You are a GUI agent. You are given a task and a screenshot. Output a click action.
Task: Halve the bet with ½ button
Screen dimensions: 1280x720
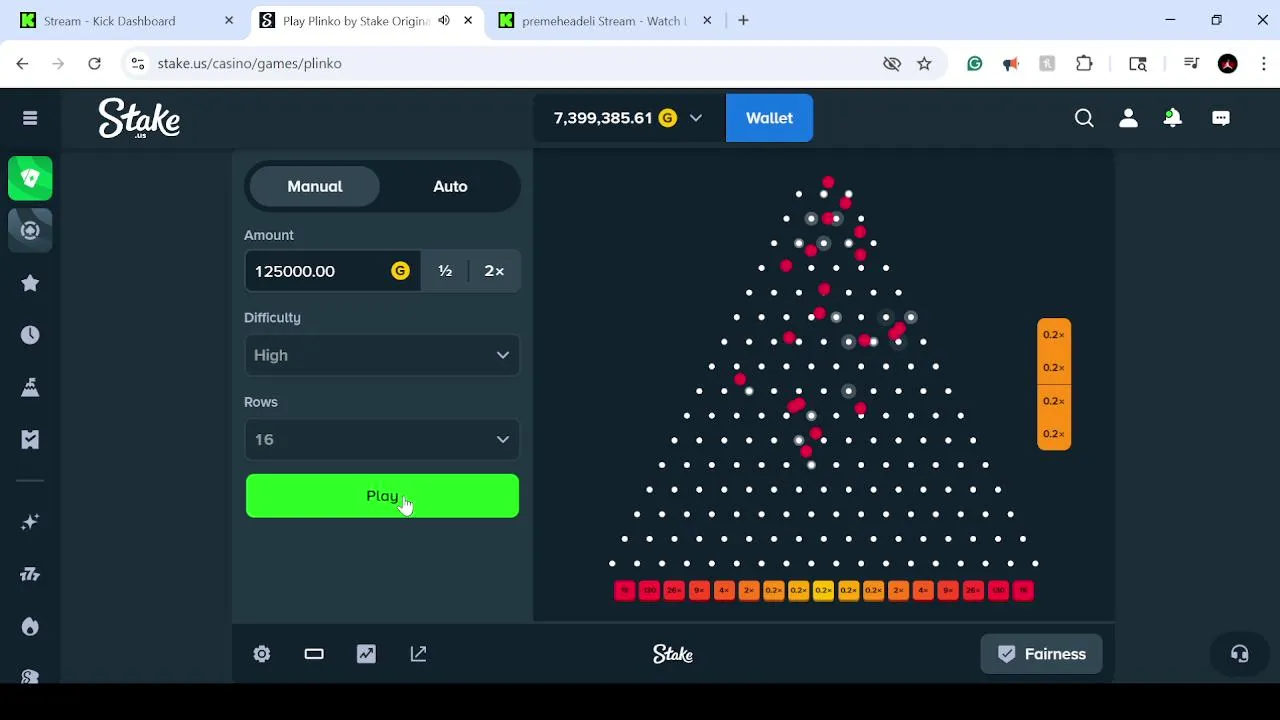pyautogui.click(x=445, y=271)
